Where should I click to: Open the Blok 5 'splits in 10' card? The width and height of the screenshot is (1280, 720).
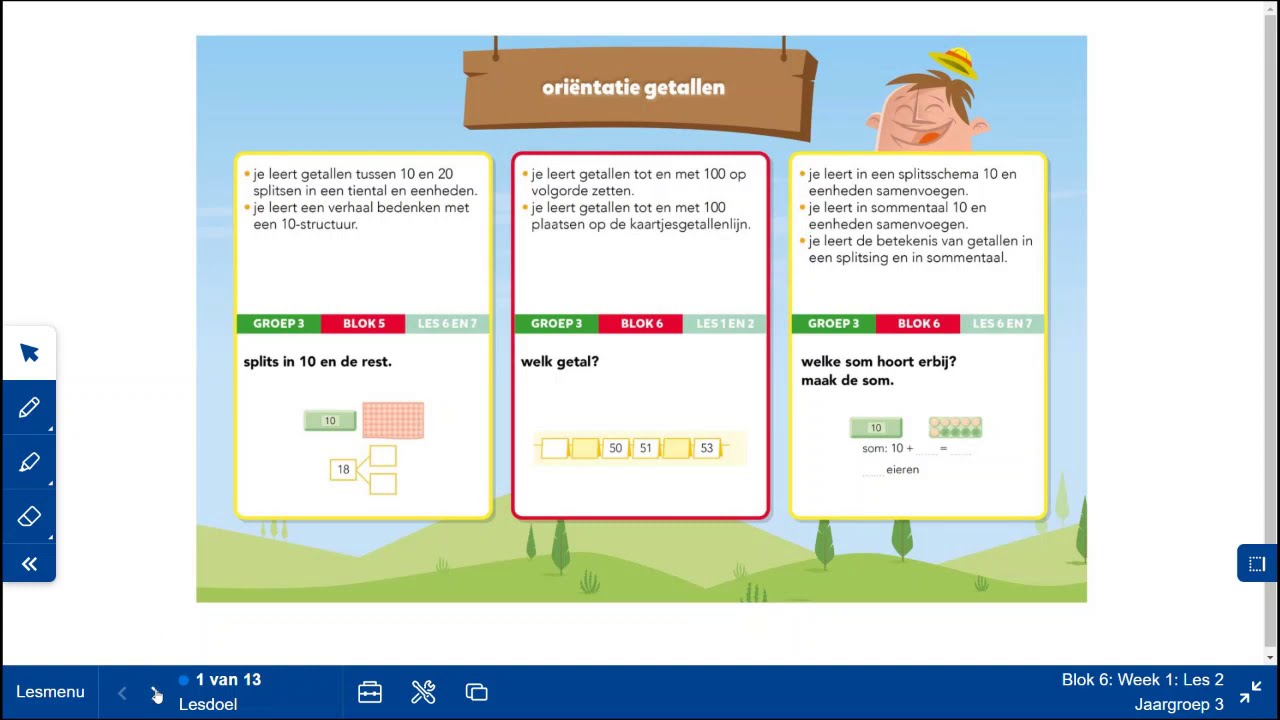click(363, 336)
